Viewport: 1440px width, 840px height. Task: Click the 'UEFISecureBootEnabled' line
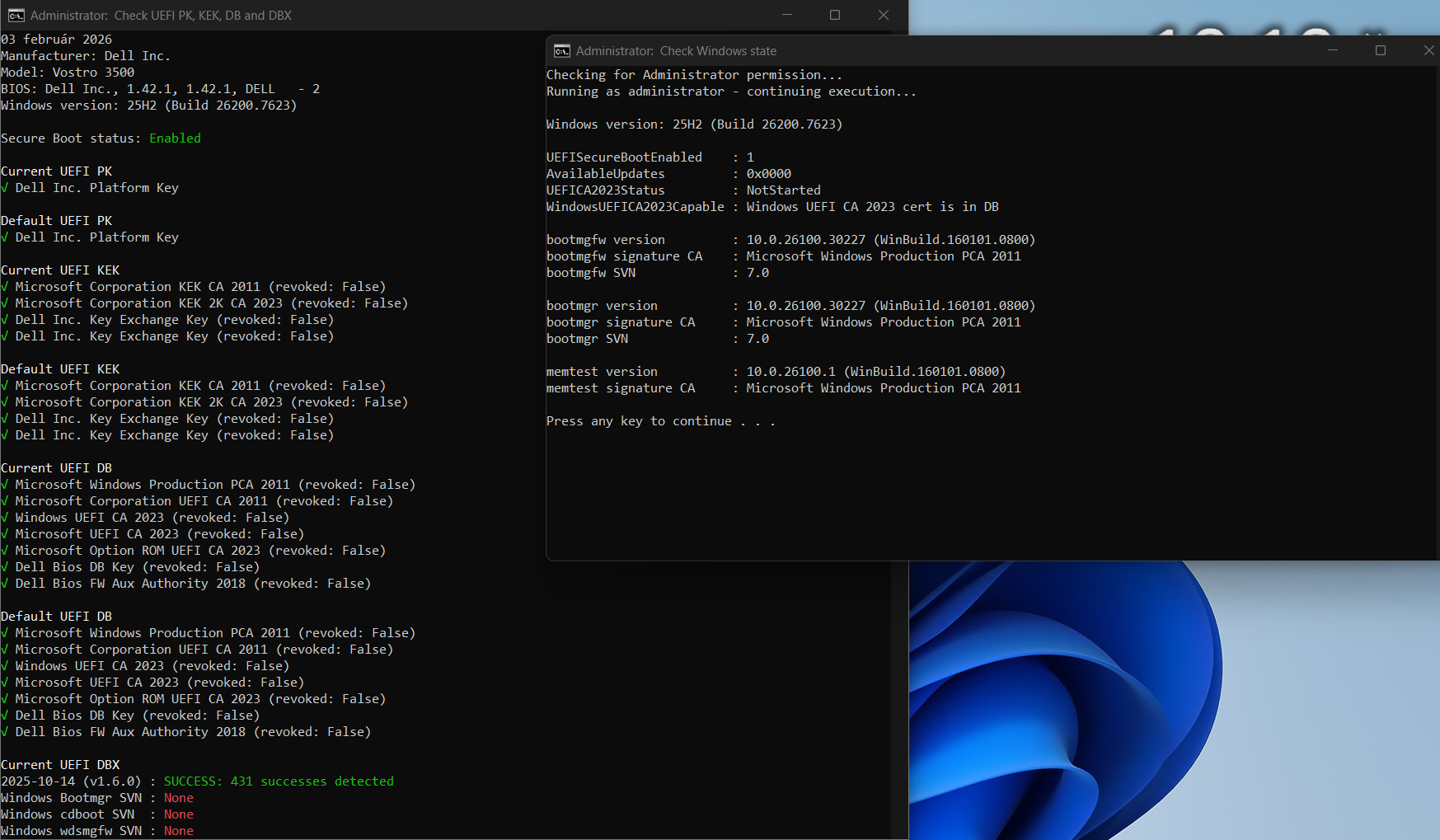[650, 157]
